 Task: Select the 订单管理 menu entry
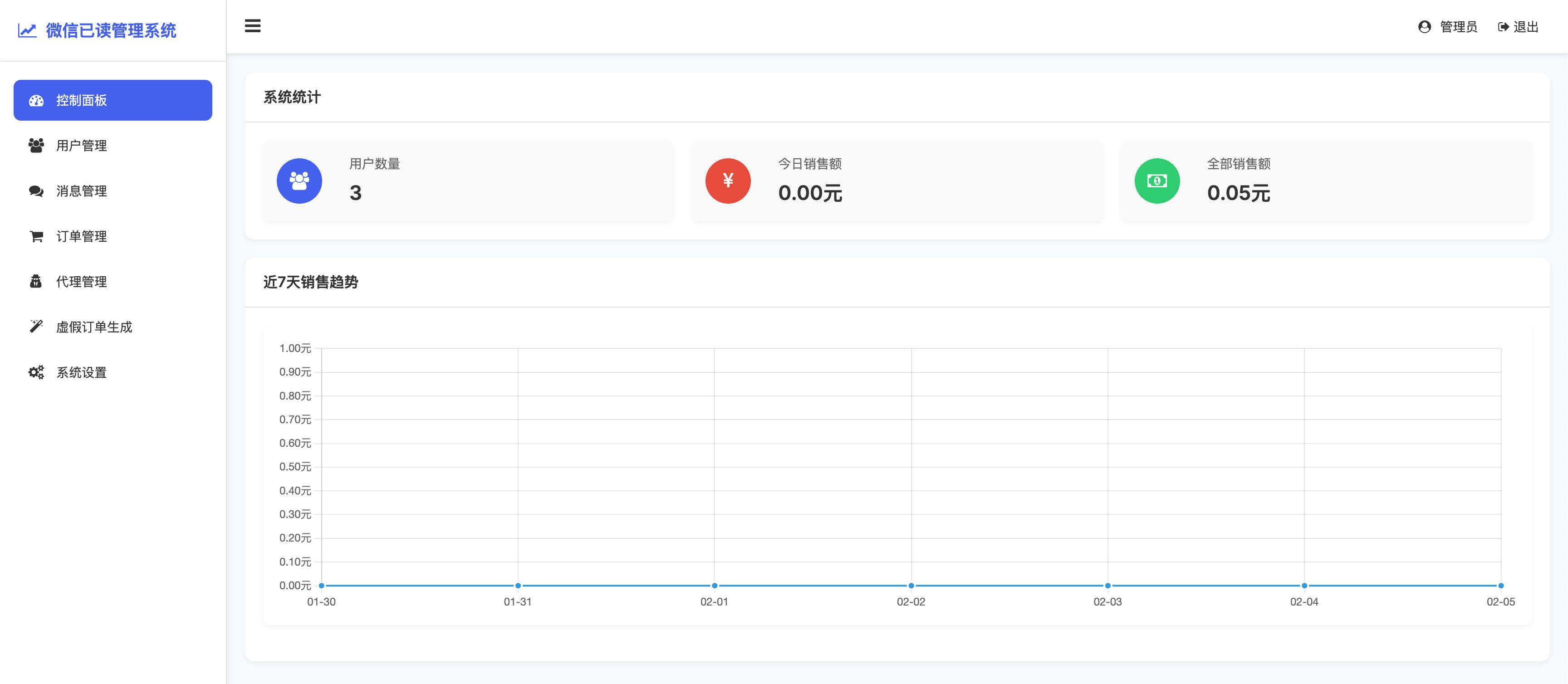(82, 237)
